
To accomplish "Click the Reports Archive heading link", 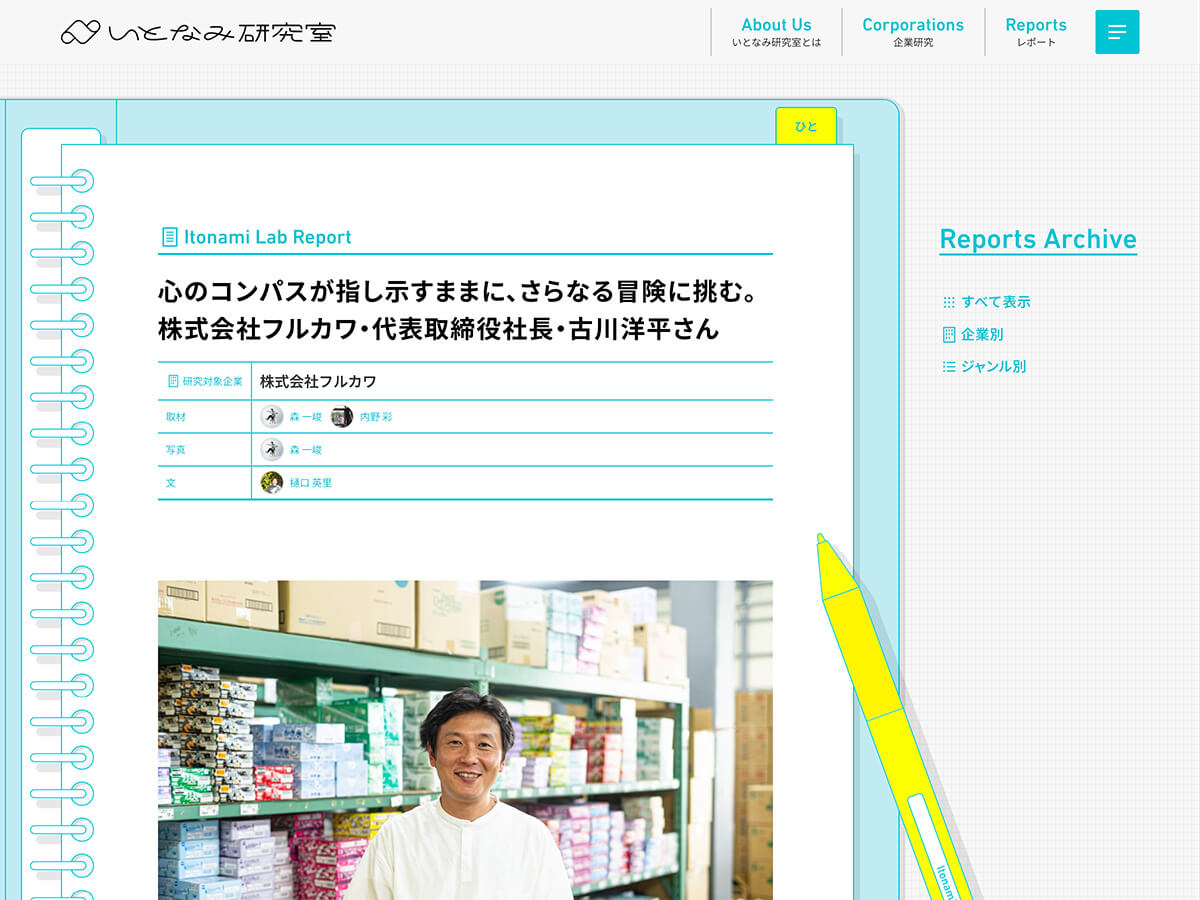I will click(x=1038, y=239).
